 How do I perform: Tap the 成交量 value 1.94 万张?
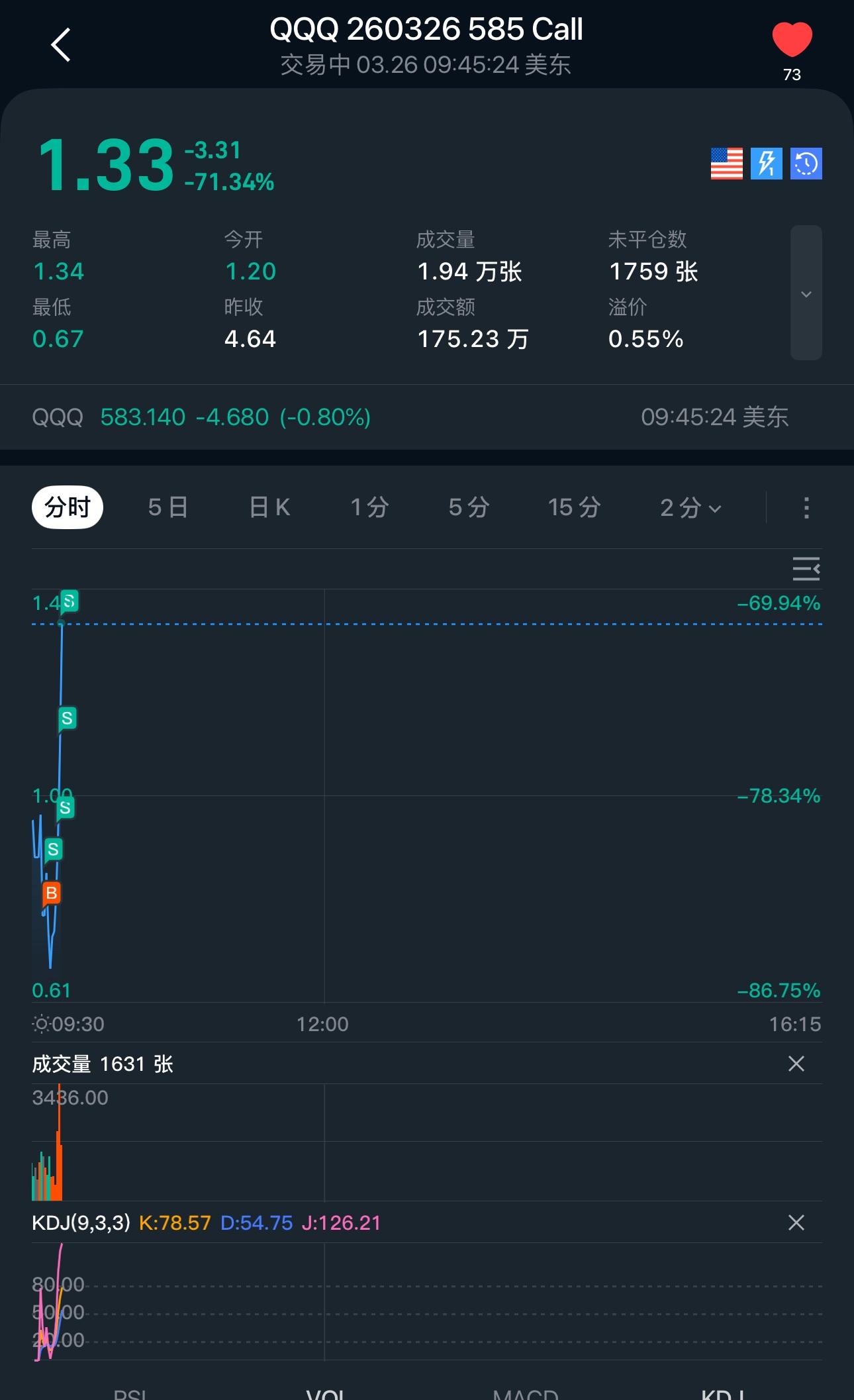tap(470, 272)
